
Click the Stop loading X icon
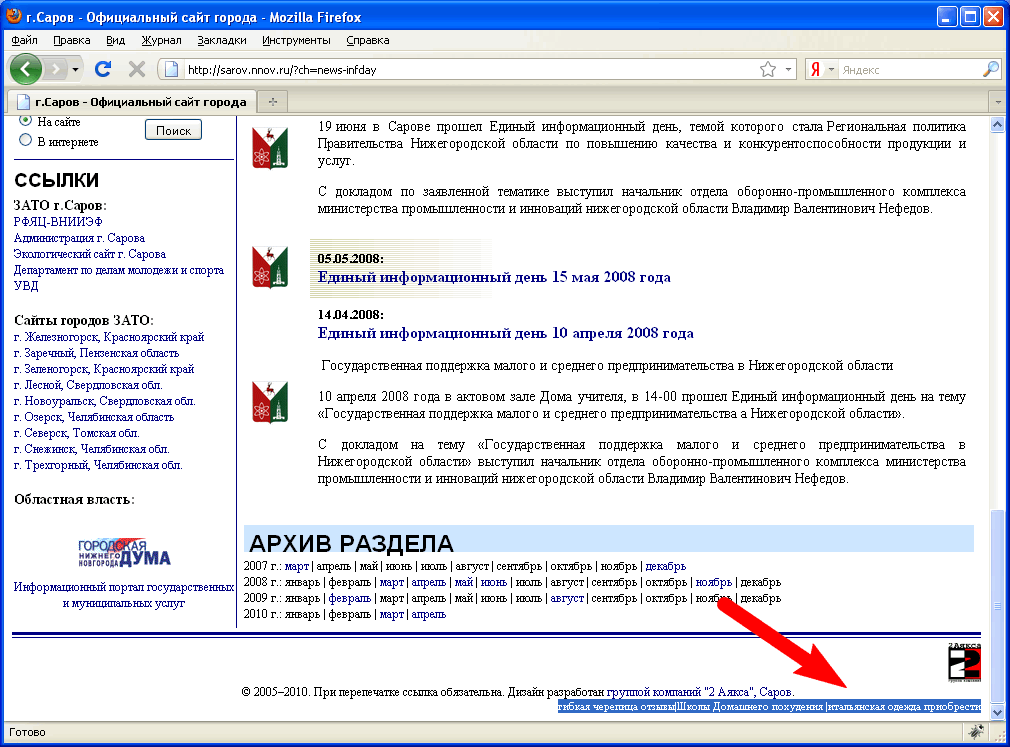(137, 69)
